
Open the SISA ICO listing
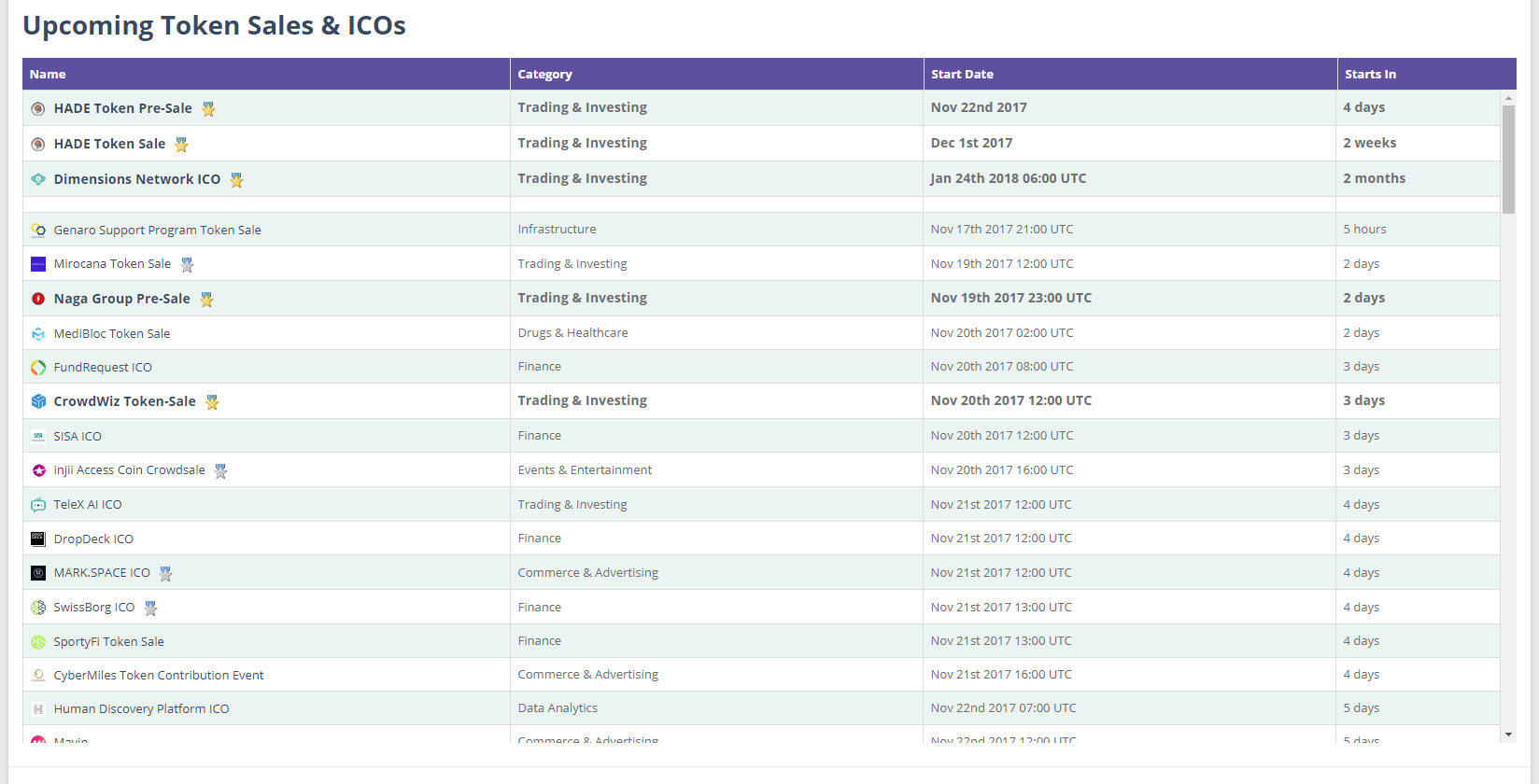point(78,437)
